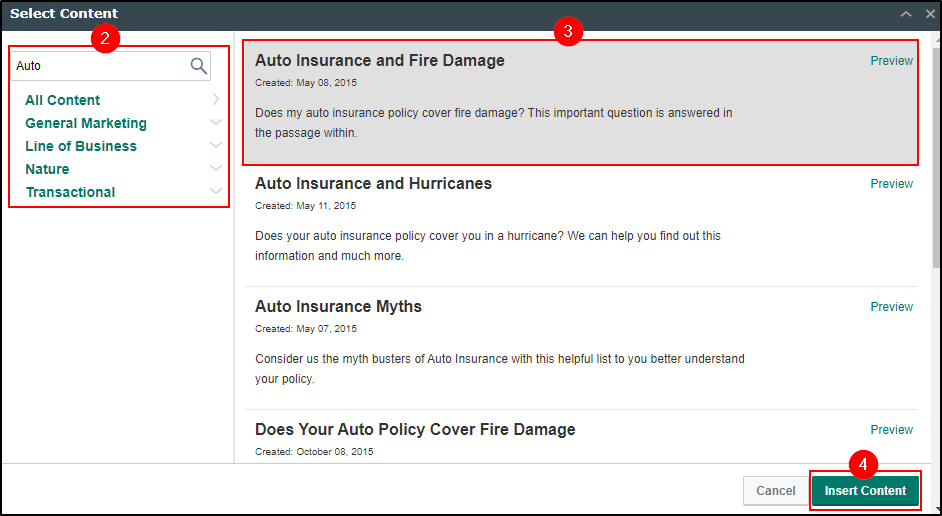This screenshot has width=942, height=516.
Task: Select the Auto Insurance and Hurricanes title
Action: pyautogui.click(x=374, y=183)
